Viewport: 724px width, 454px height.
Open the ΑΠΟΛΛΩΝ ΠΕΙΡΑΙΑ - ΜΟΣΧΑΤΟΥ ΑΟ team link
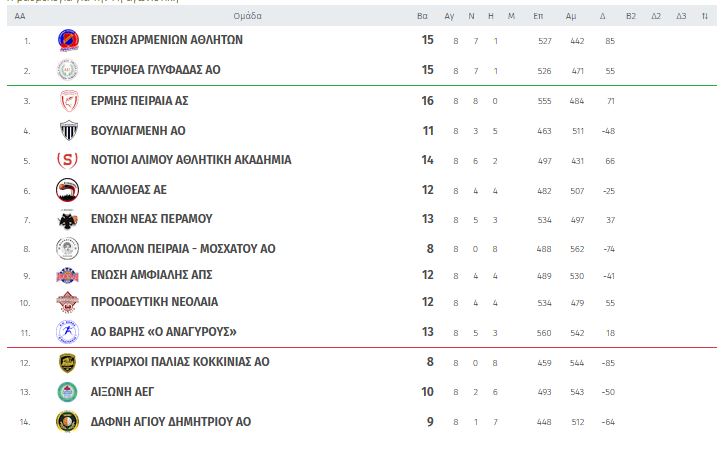coord(183,249)
